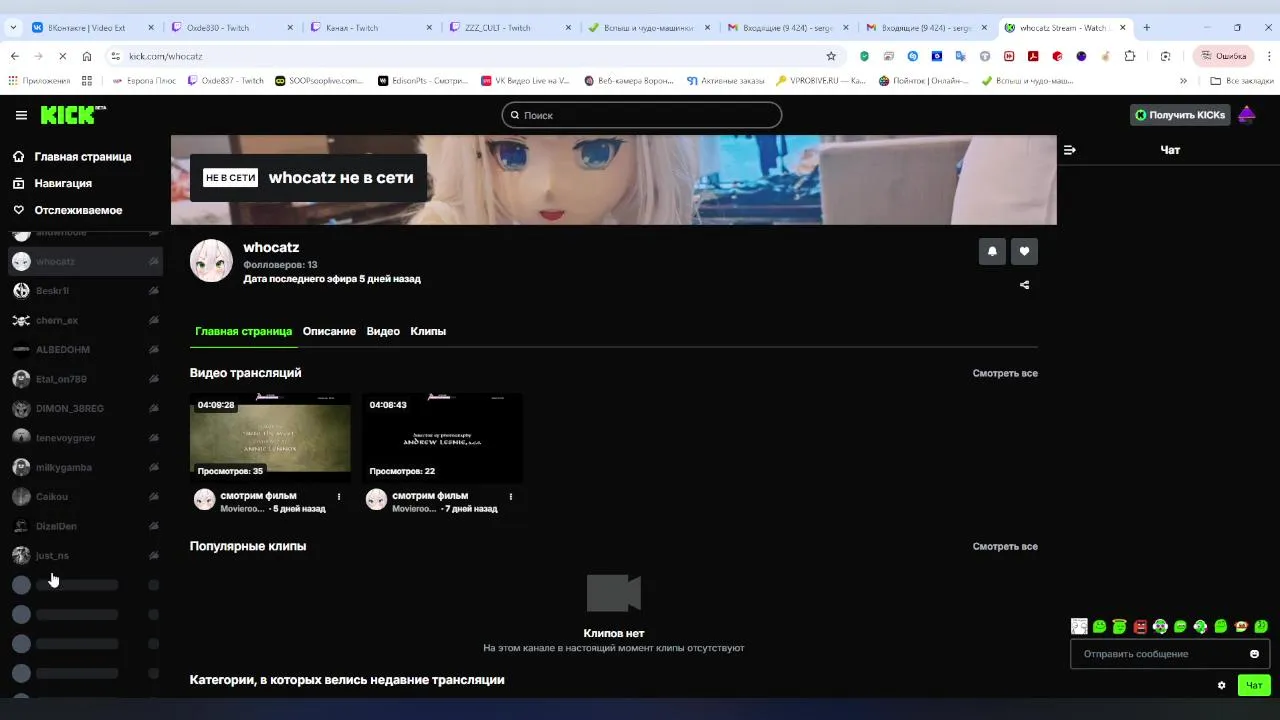Select just_ns in followed channels list
The height and width of the screenshot is (720, 1280).
tap(85, 555)
